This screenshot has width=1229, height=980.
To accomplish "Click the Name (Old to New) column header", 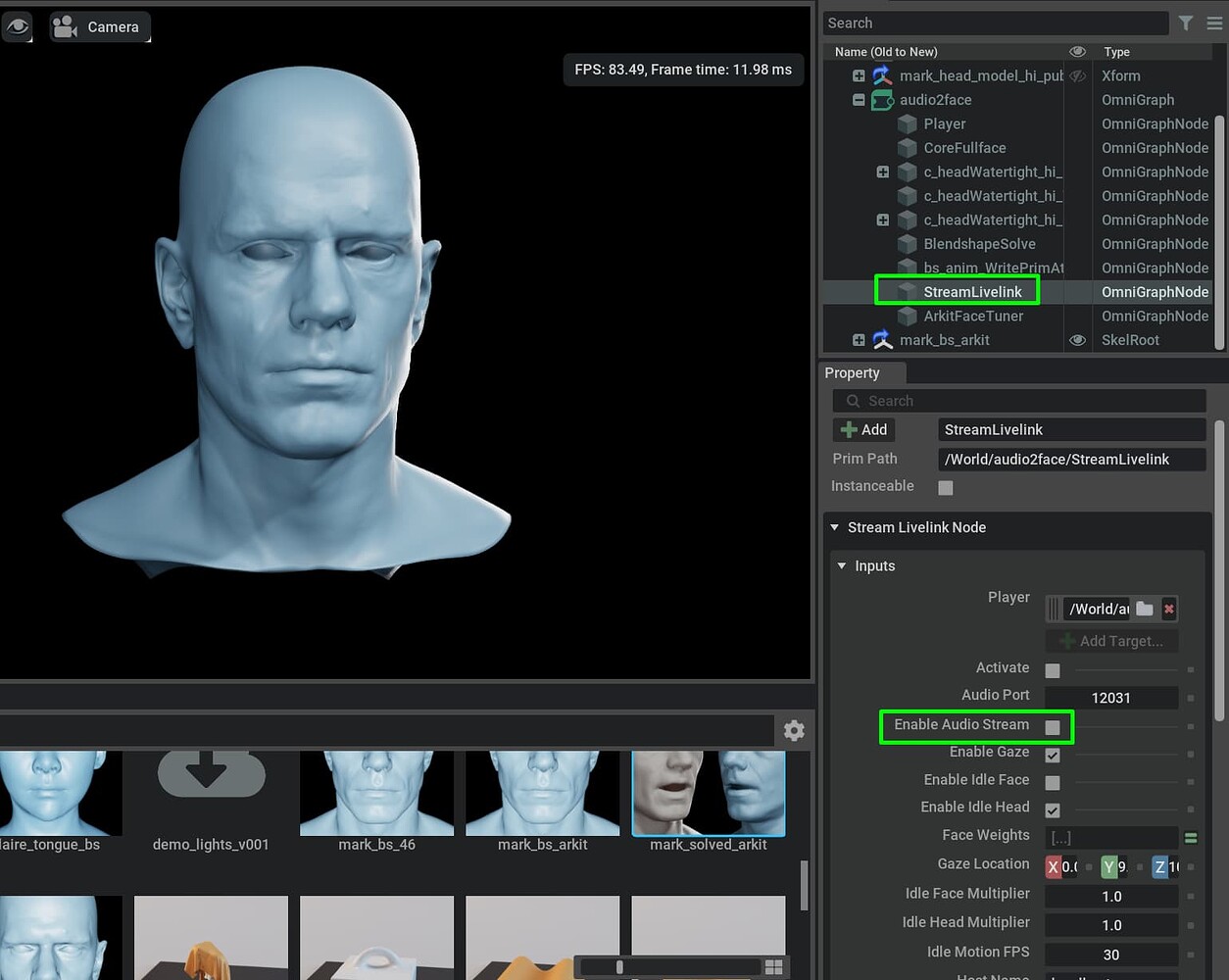I will tap(885, 51).
